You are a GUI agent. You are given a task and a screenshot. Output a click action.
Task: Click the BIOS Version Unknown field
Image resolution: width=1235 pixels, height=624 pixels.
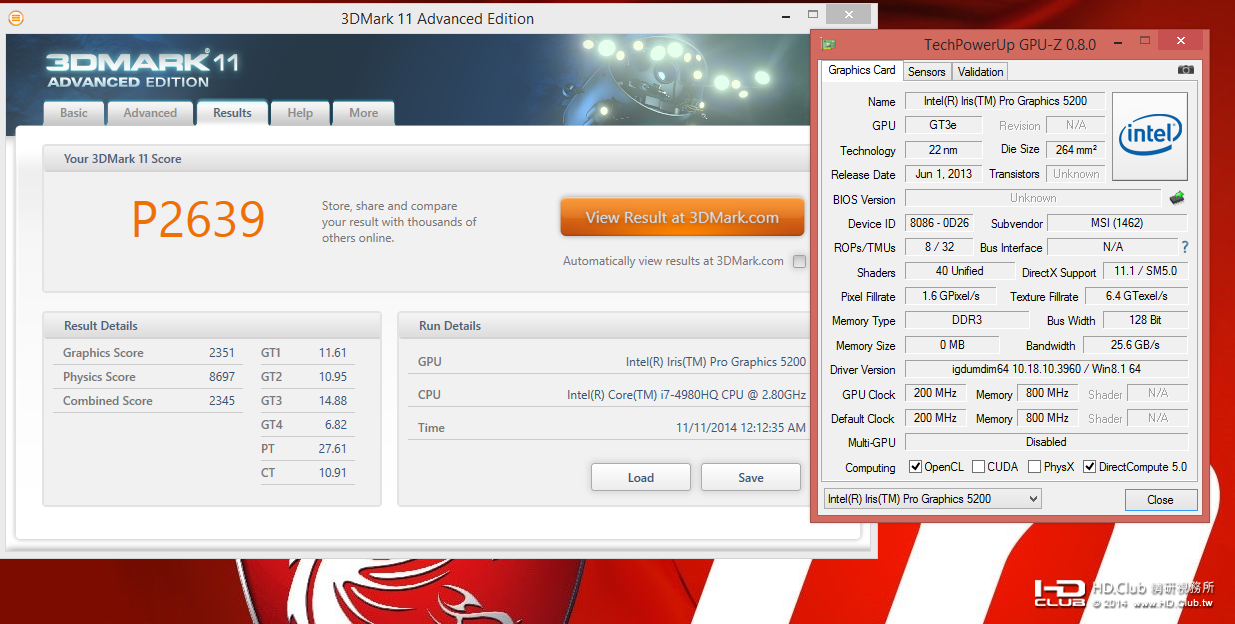coord(1033,198)
